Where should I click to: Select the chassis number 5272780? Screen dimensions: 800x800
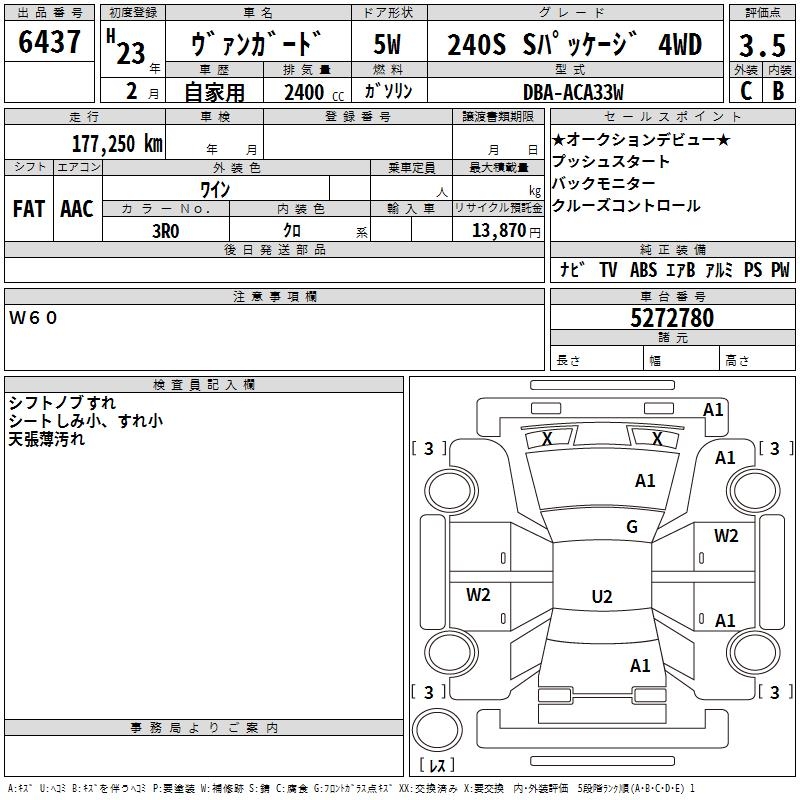tap(672, 319)
